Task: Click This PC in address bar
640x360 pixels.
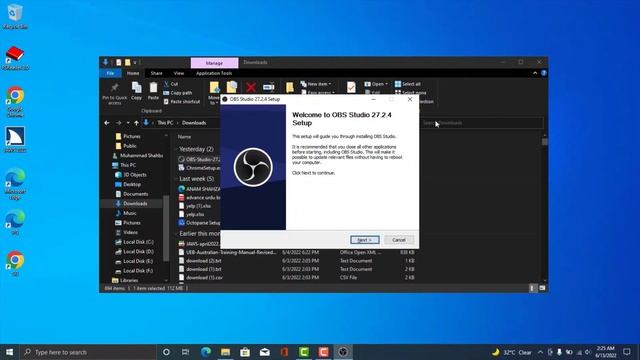Action: point(165,123)
